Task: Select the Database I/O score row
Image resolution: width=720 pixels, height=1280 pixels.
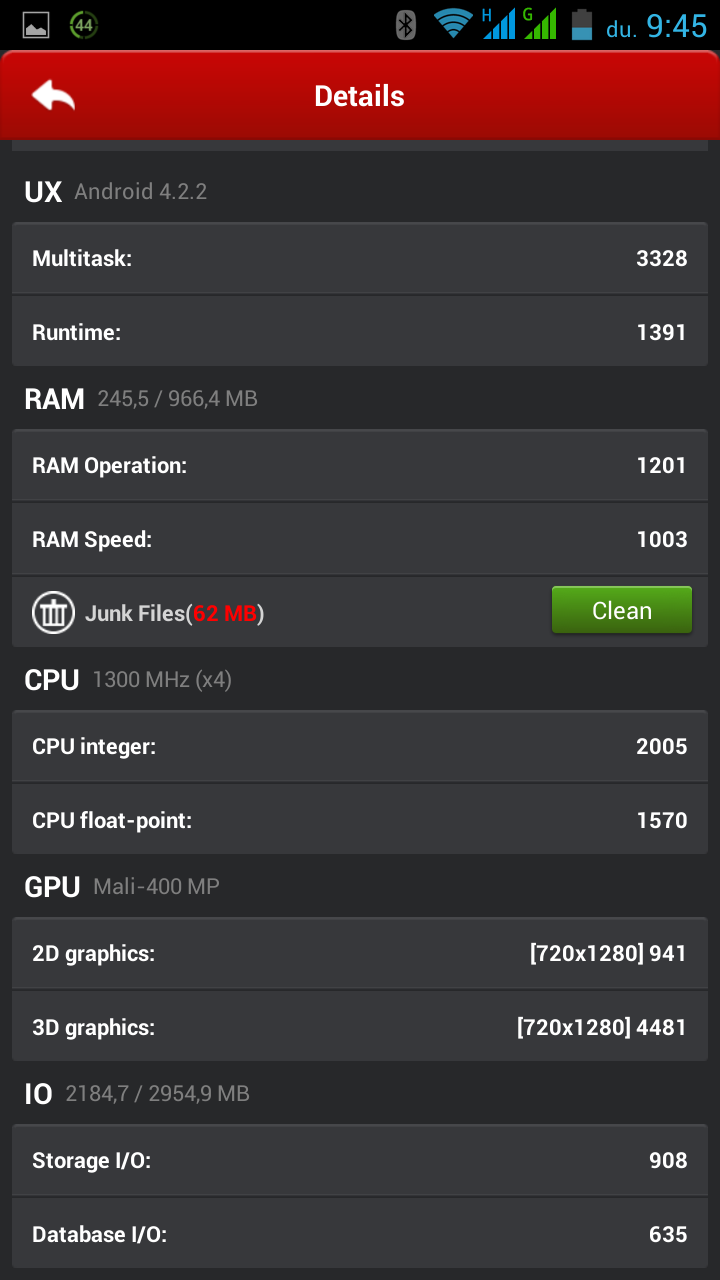Action: [360, 1235]
